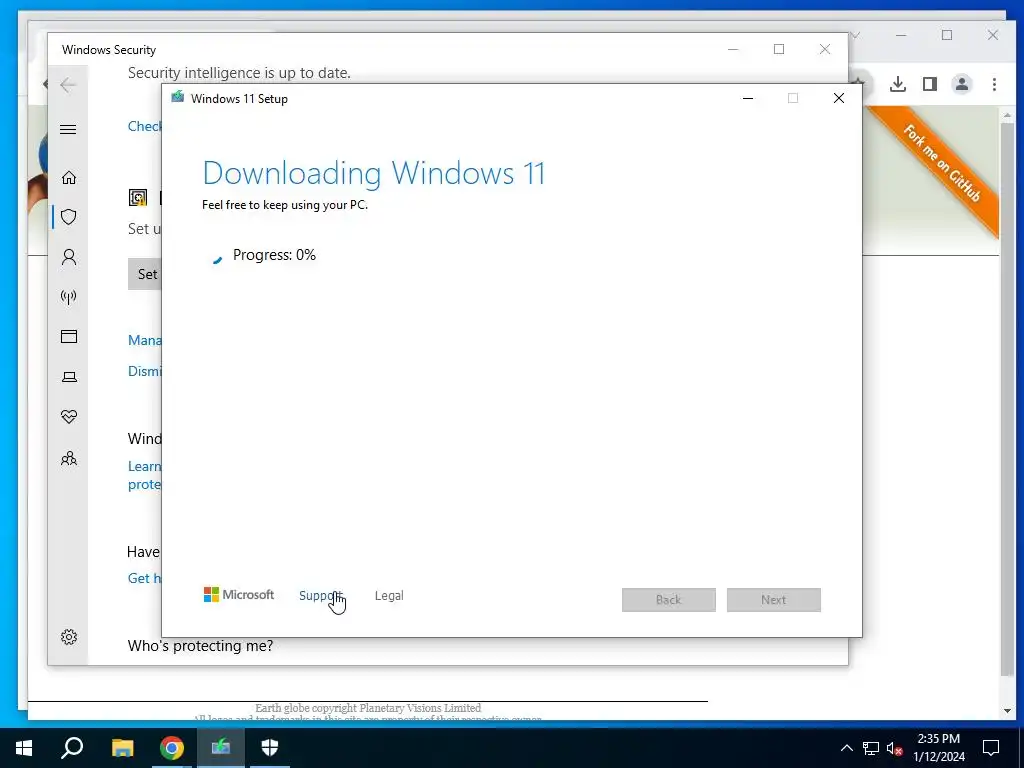This screenshot has height=768, width=1024.
Task: Close the Windows Security window
Action: coord(825,49)
